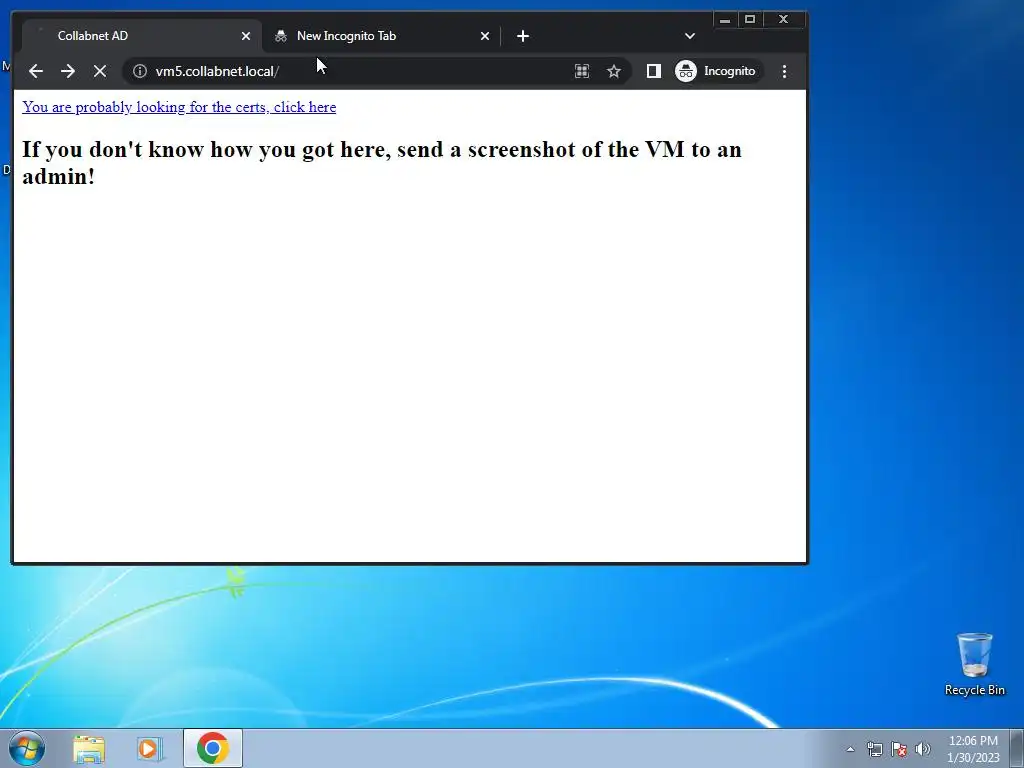
Task: Click the 'send a screenshot of the VM' heading
Action: [x=382, y=163]
